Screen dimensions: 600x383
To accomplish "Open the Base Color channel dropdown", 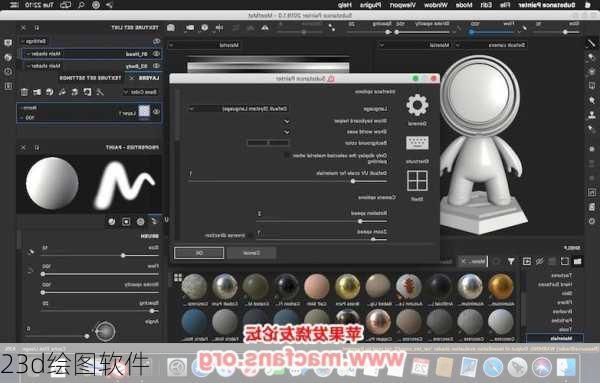I will point(140,92).
